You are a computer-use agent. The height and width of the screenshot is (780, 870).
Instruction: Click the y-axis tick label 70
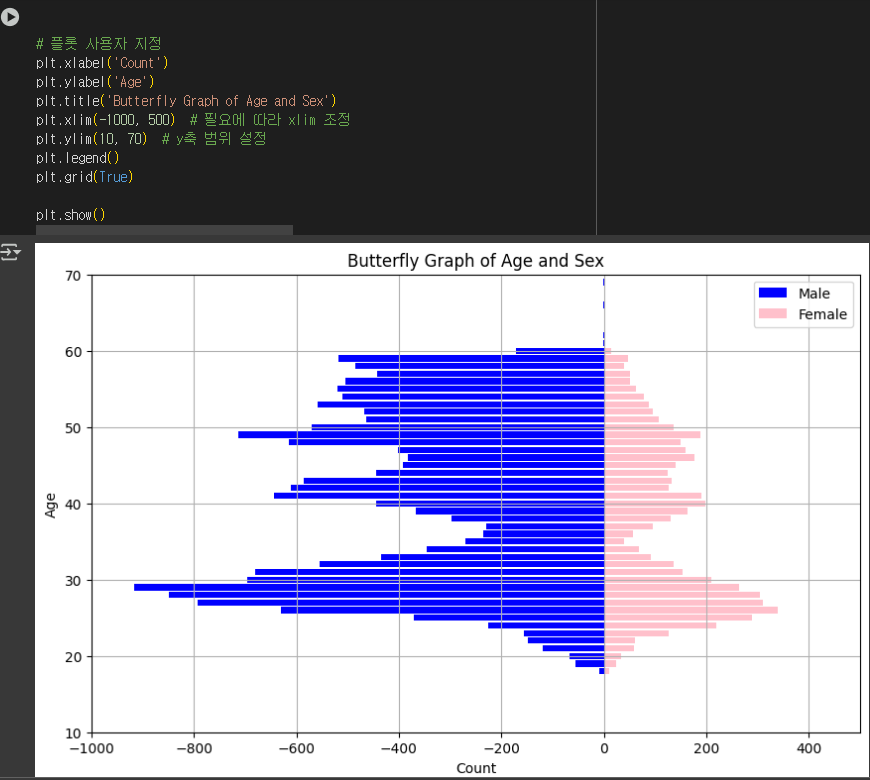(x=73, y=276)
